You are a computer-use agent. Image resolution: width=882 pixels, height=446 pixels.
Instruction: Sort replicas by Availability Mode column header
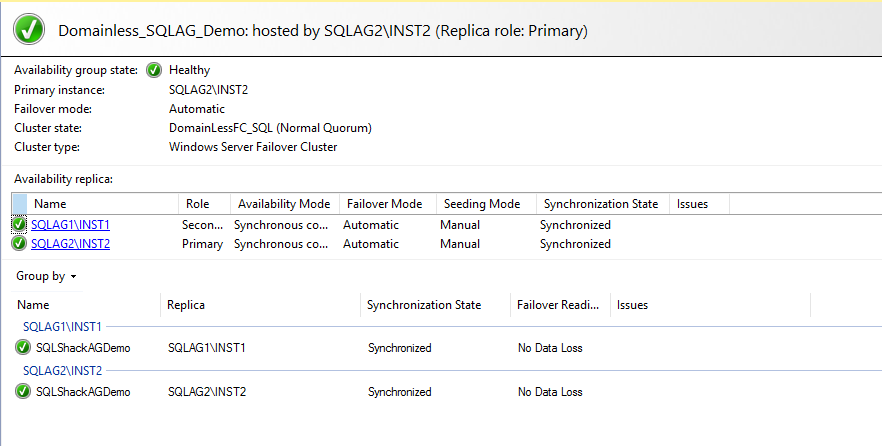pos(284,204)
